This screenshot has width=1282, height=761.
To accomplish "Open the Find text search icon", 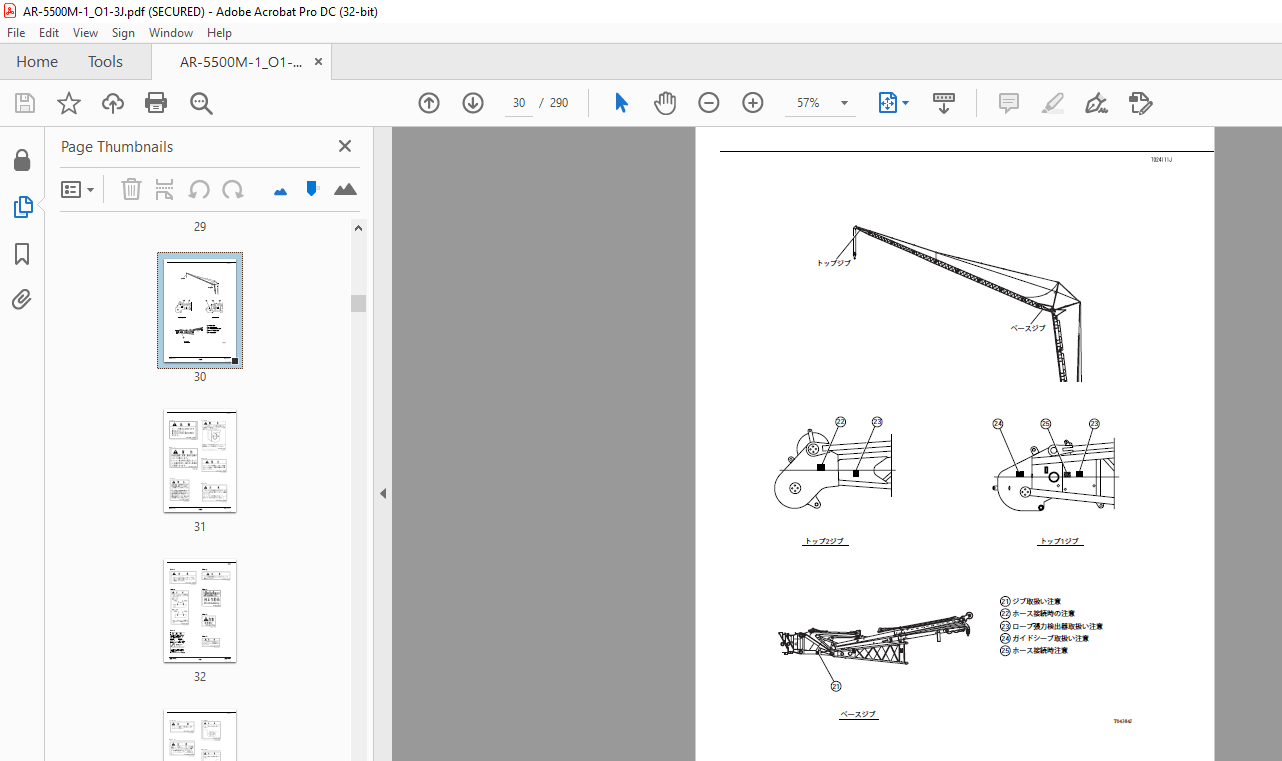I will point(201,103).
